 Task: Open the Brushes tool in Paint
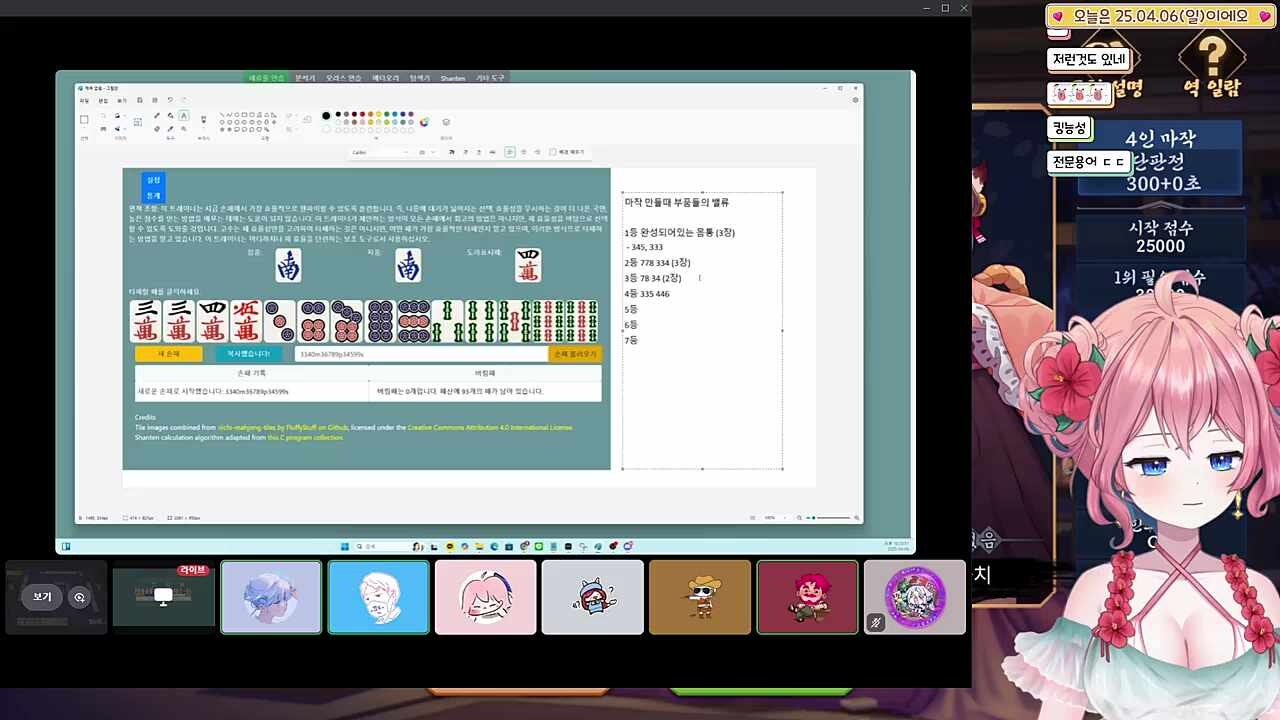(x=203, y=120)
